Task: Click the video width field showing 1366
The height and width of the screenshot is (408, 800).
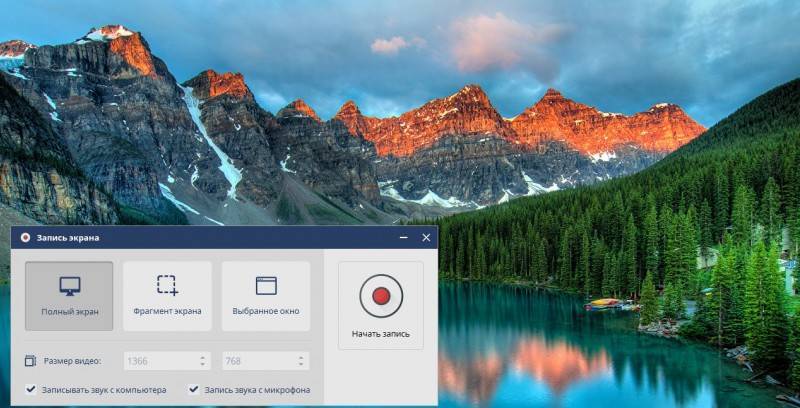Action: [x=167, y=361]
